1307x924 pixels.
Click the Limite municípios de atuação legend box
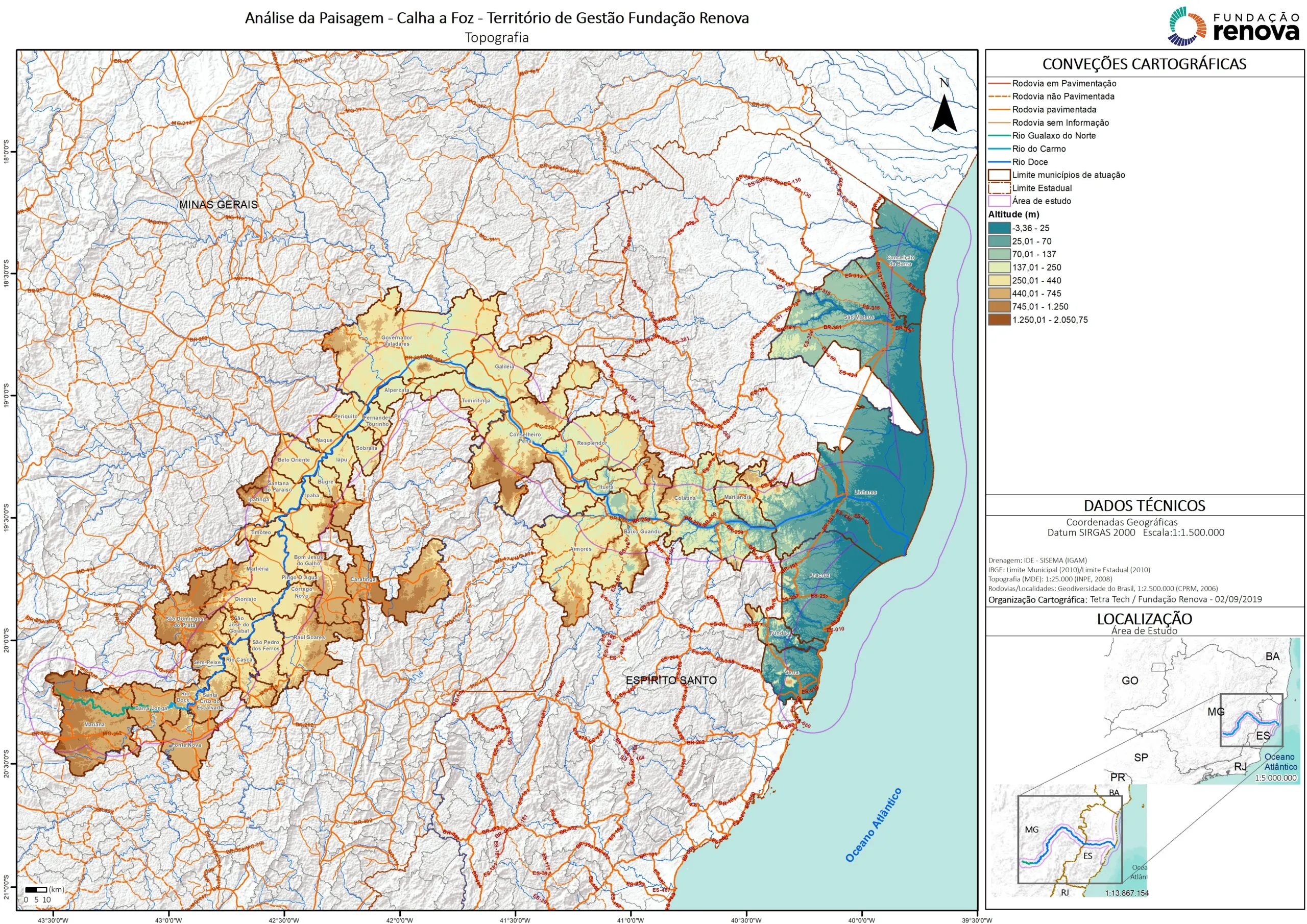pos(1000,175)
